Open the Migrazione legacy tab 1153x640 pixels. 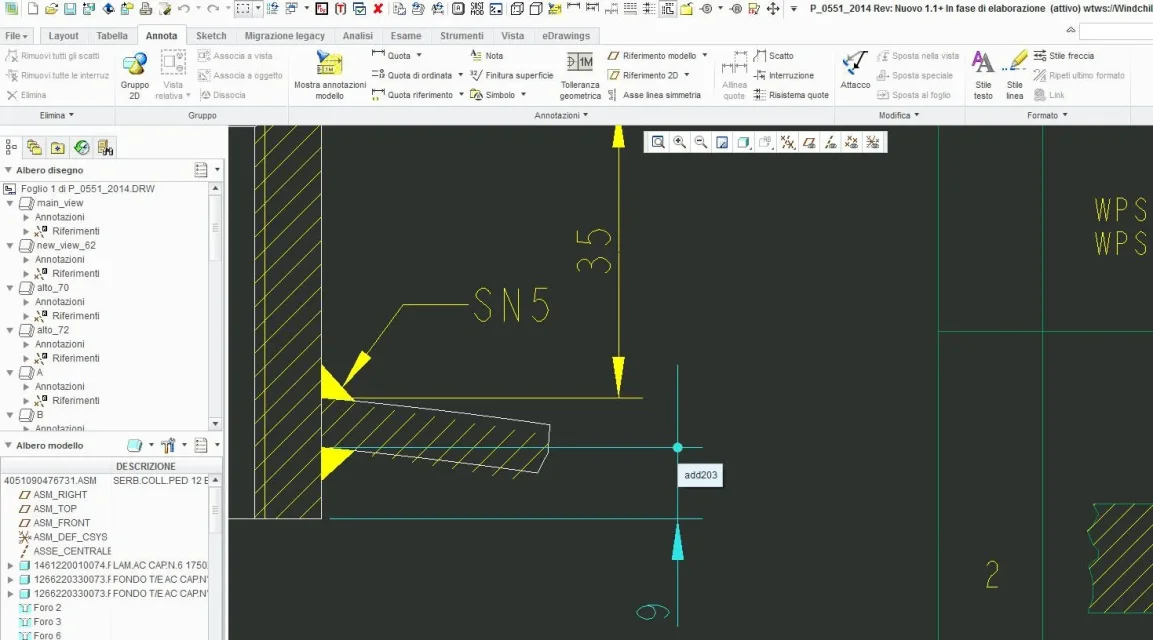tap(285, 35)
